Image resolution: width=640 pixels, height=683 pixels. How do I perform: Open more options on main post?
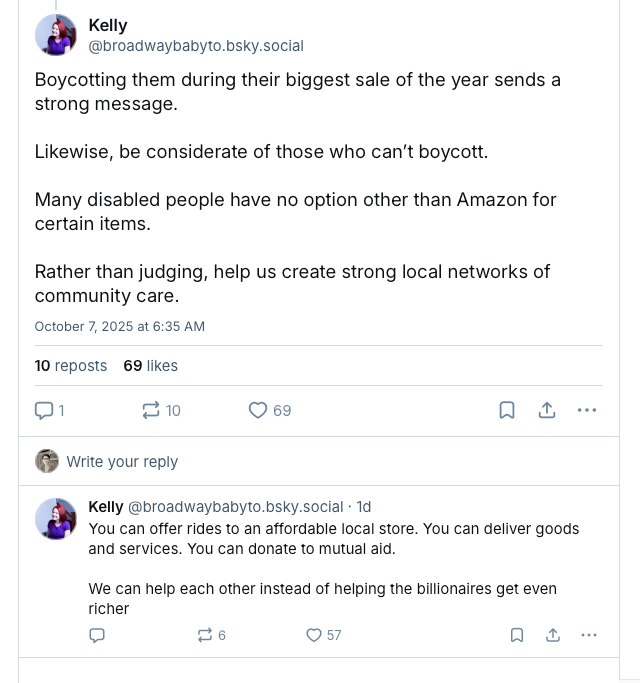point(587,410)
